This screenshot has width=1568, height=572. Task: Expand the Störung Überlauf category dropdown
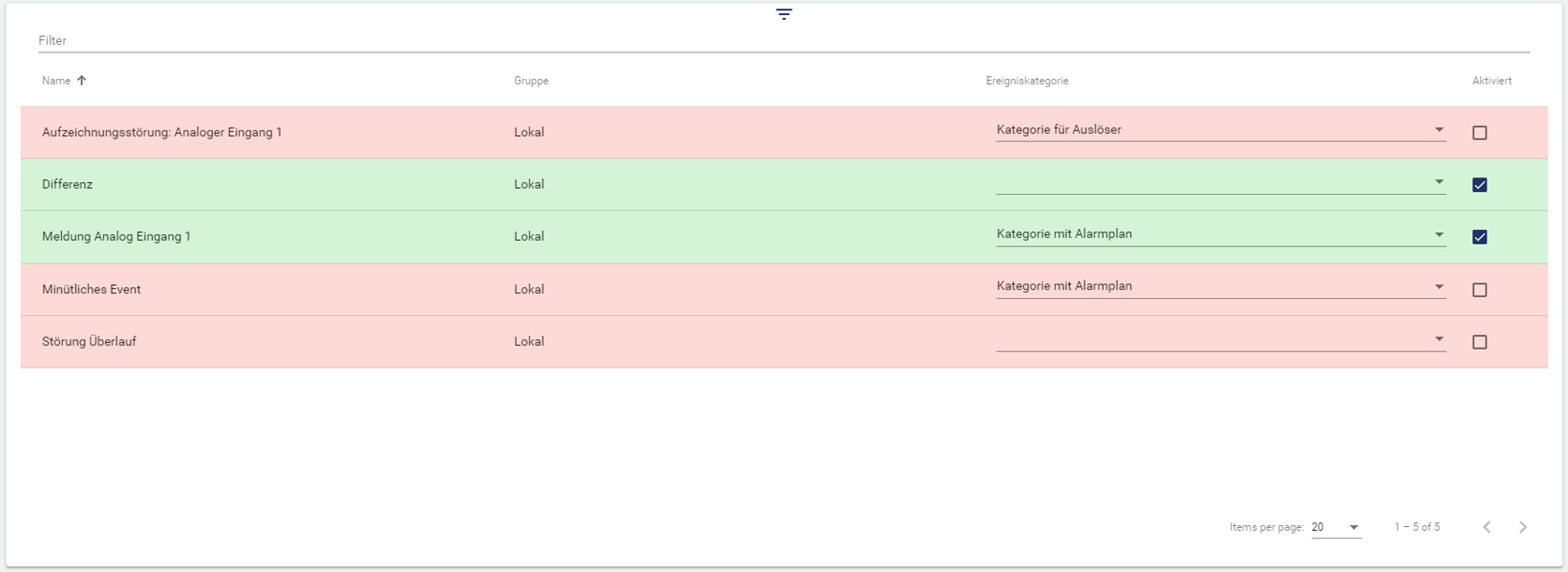click(1219, 339)
